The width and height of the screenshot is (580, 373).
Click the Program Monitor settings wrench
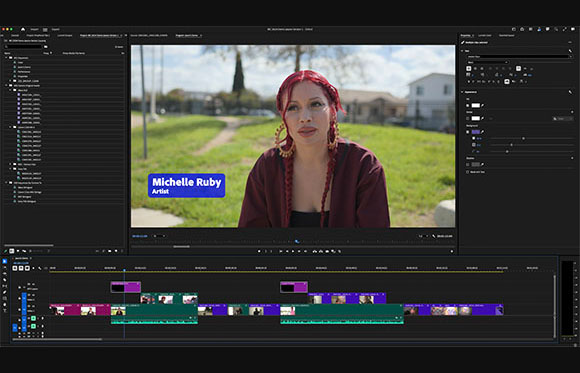(x=434, y=236)
